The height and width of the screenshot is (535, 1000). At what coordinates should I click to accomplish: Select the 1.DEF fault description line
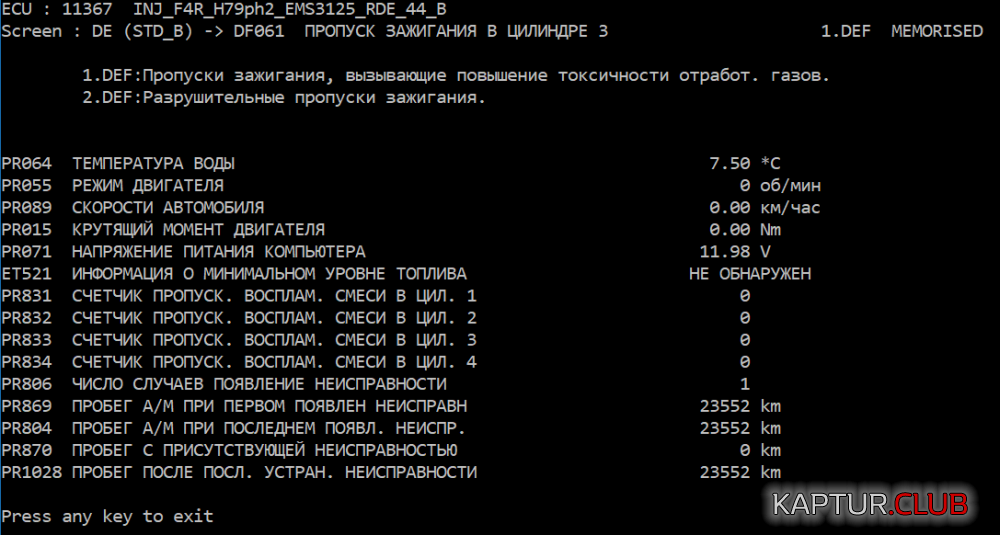(455, 76)
